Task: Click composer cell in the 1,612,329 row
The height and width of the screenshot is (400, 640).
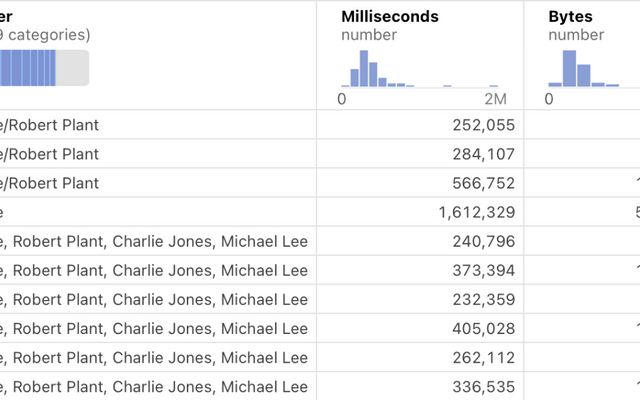Action: (x=150, y=212)
